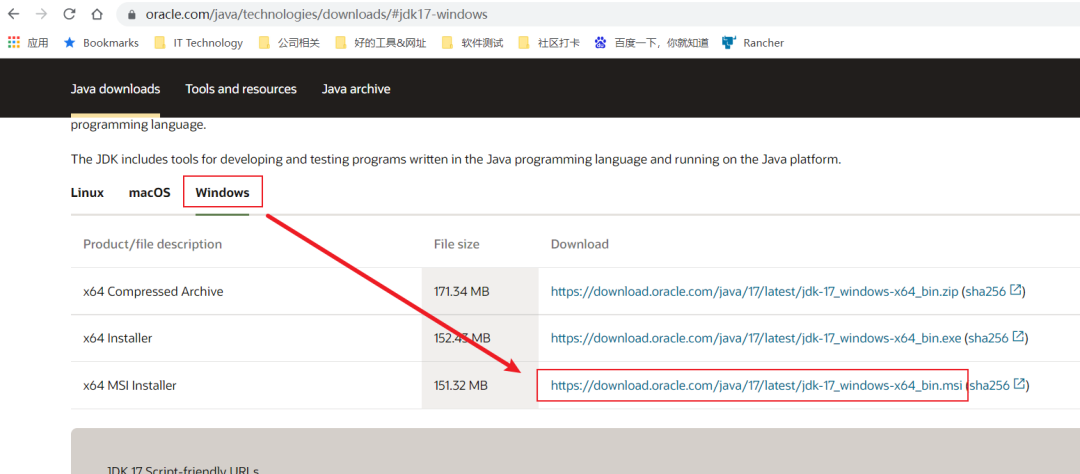Open the Rancher bookmark
1080x474 pixels.
753,43
